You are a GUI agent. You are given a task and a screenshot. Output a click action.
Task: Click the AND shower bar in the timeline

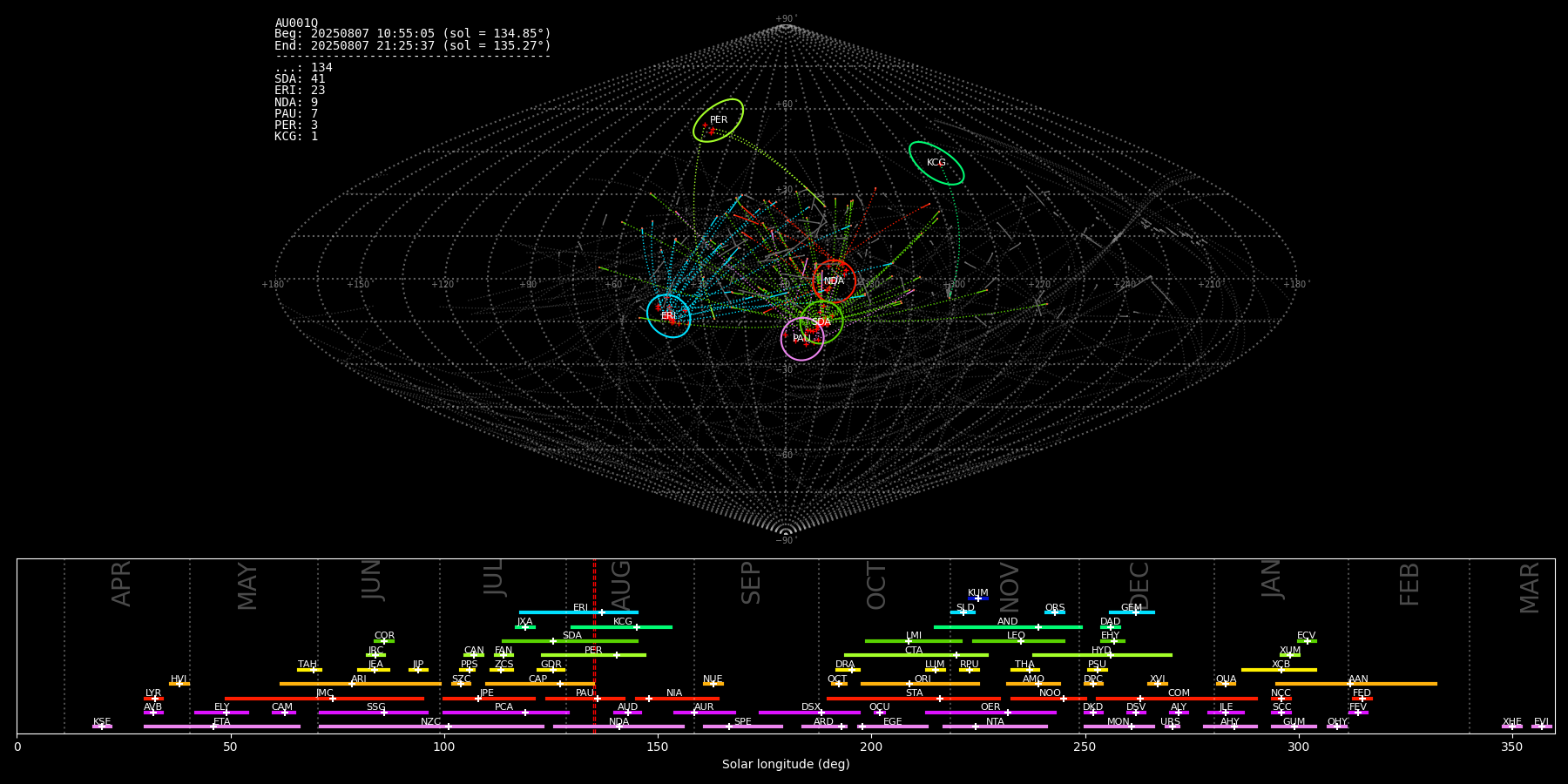(x=1008, y=626)
